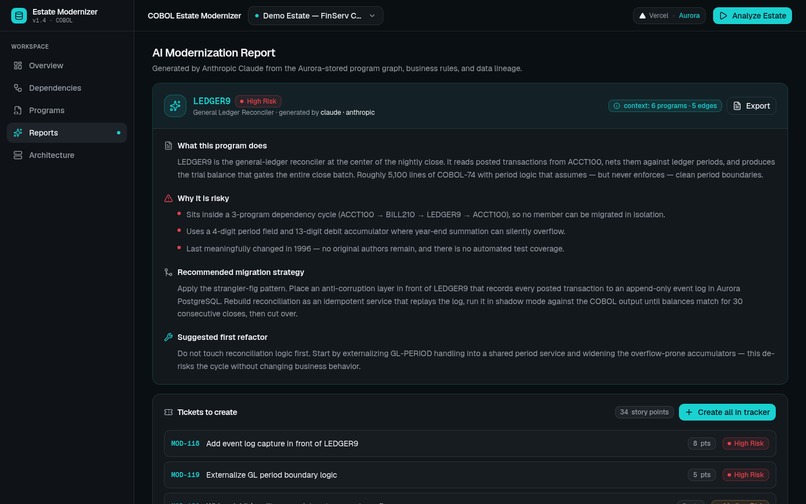Click the info icon in context badge
806x504 pixels.
pos(617,106)
